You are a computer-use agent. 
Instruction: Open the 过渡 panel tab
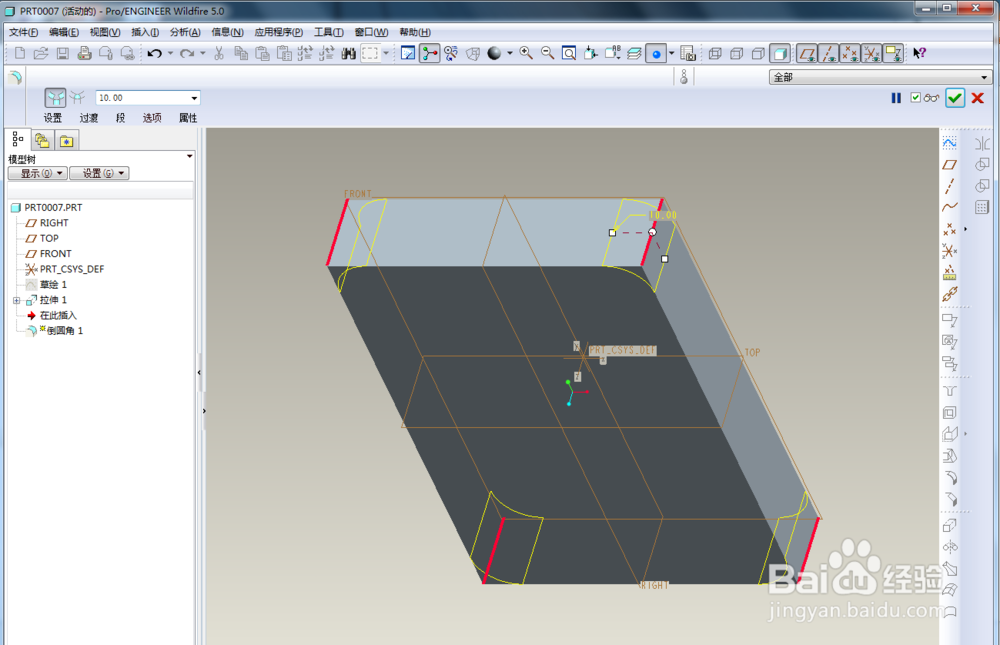coord(89,118)
